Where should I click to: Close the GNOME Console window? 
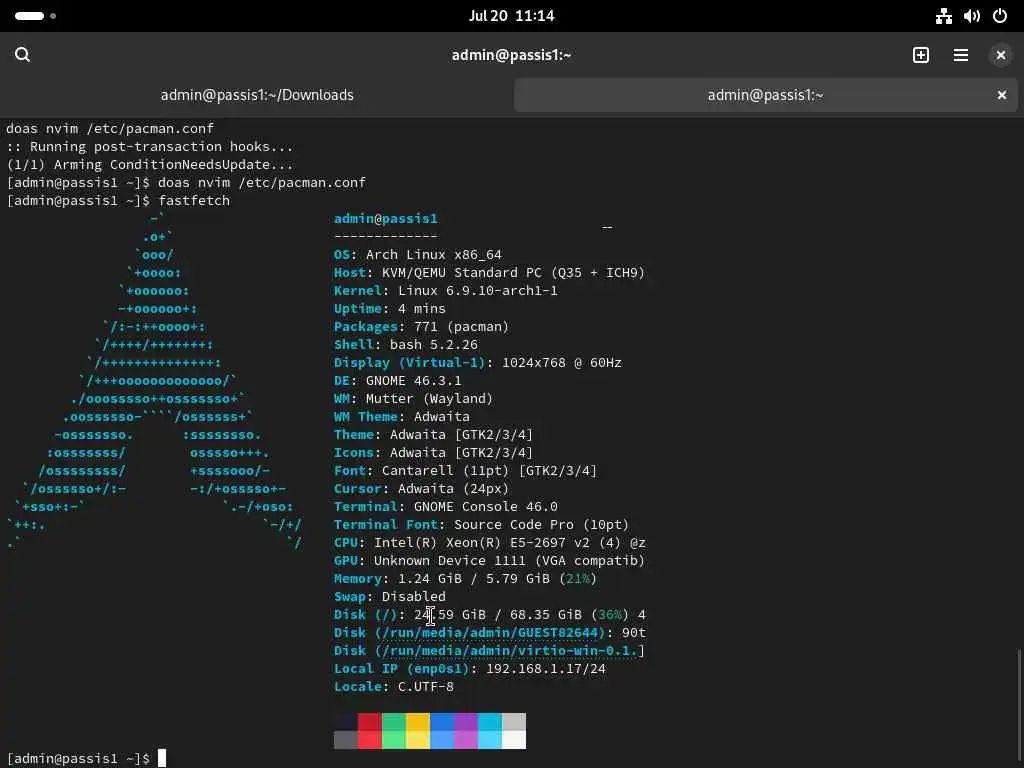(1000, 56)
